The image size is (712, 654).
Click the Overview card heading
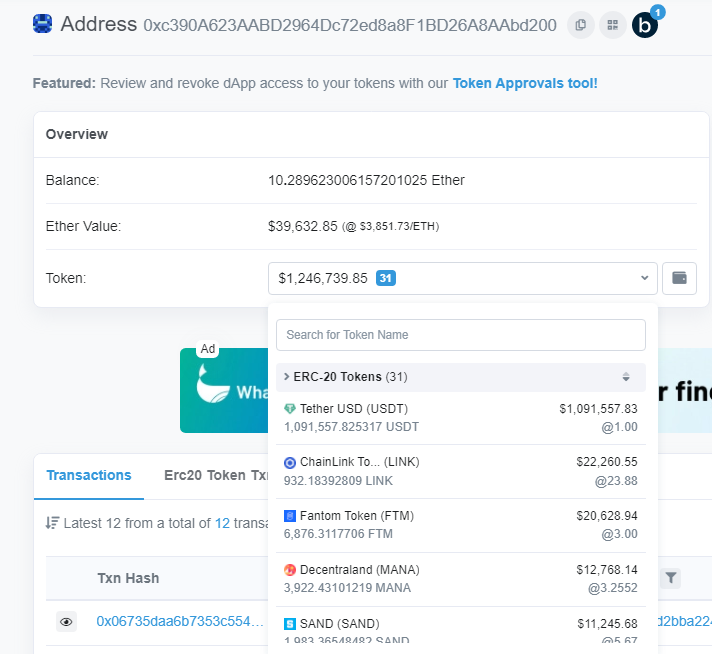coord(77,134)
